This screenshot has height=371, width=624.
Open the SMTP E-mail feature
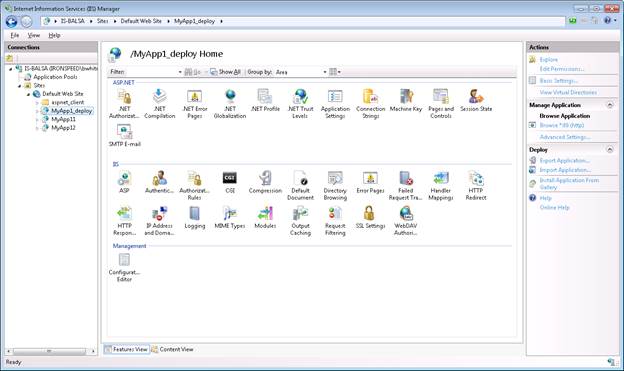coord(125,135)
